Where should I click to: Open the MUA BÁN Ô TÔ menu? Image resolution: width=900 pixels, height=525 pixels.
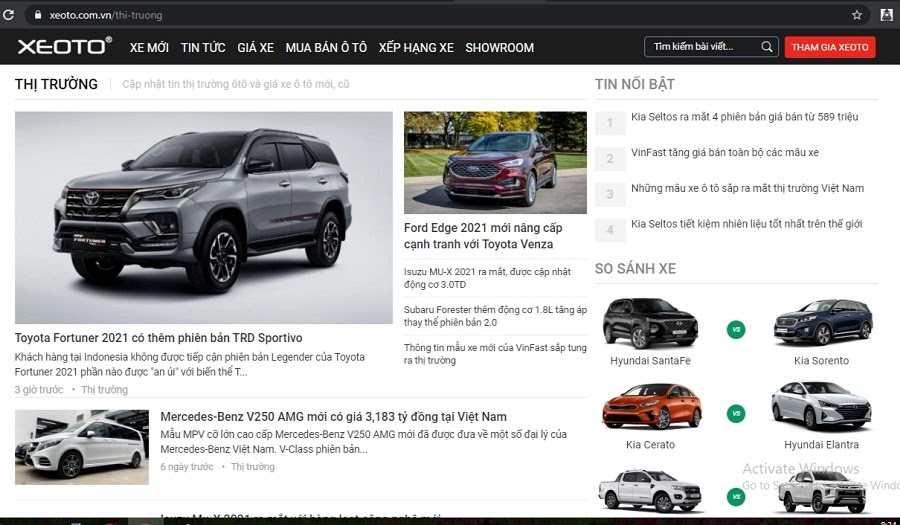click(x=326, y=47)
